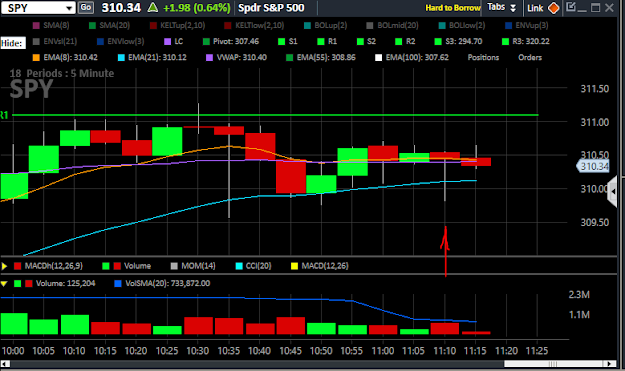Toggle the SMA(8) indicator
Screen dimensions: 625x371
click(51, 26)
